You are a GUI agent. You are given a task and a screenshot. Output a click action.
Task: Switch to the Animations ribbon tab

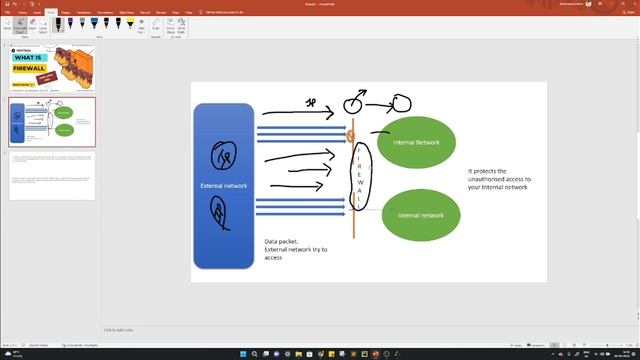click(x=105, y=13)
